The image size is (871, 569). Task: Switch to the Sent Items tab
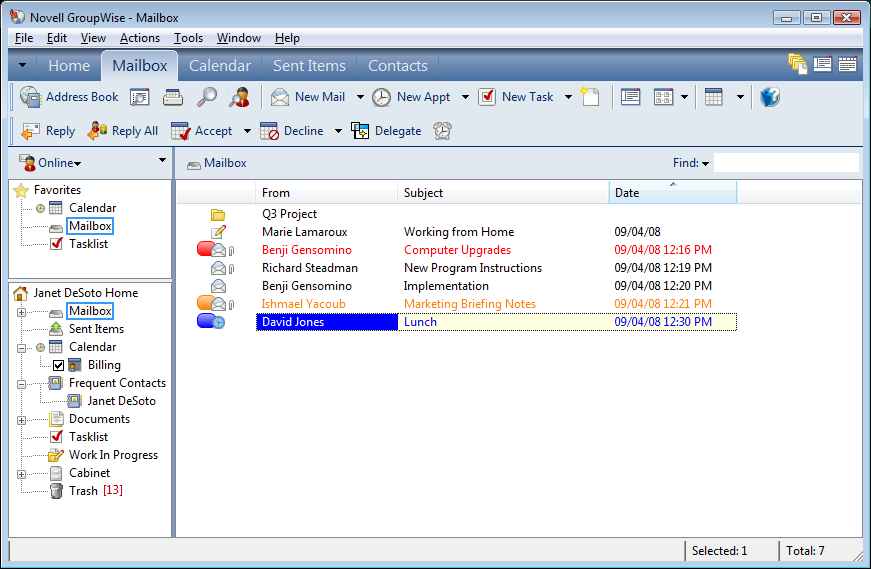coord(309,66)
